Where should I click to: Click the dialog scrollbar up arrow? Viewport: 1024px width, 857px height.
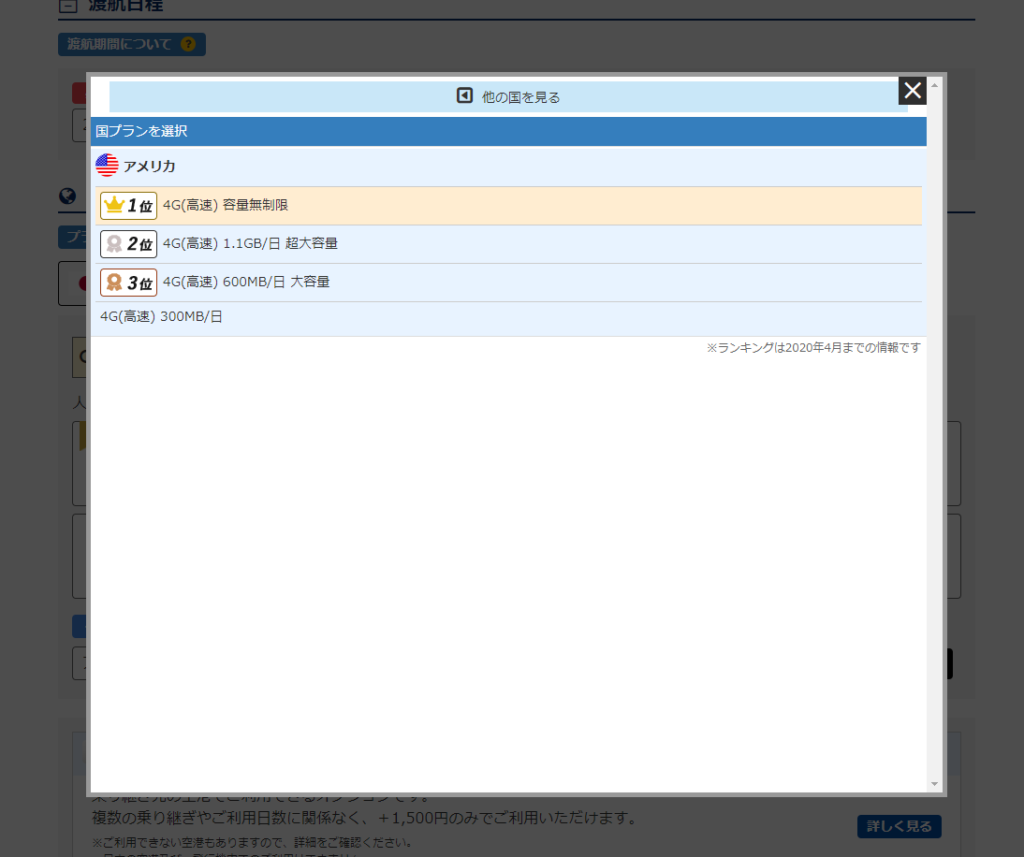coord(935,86)
